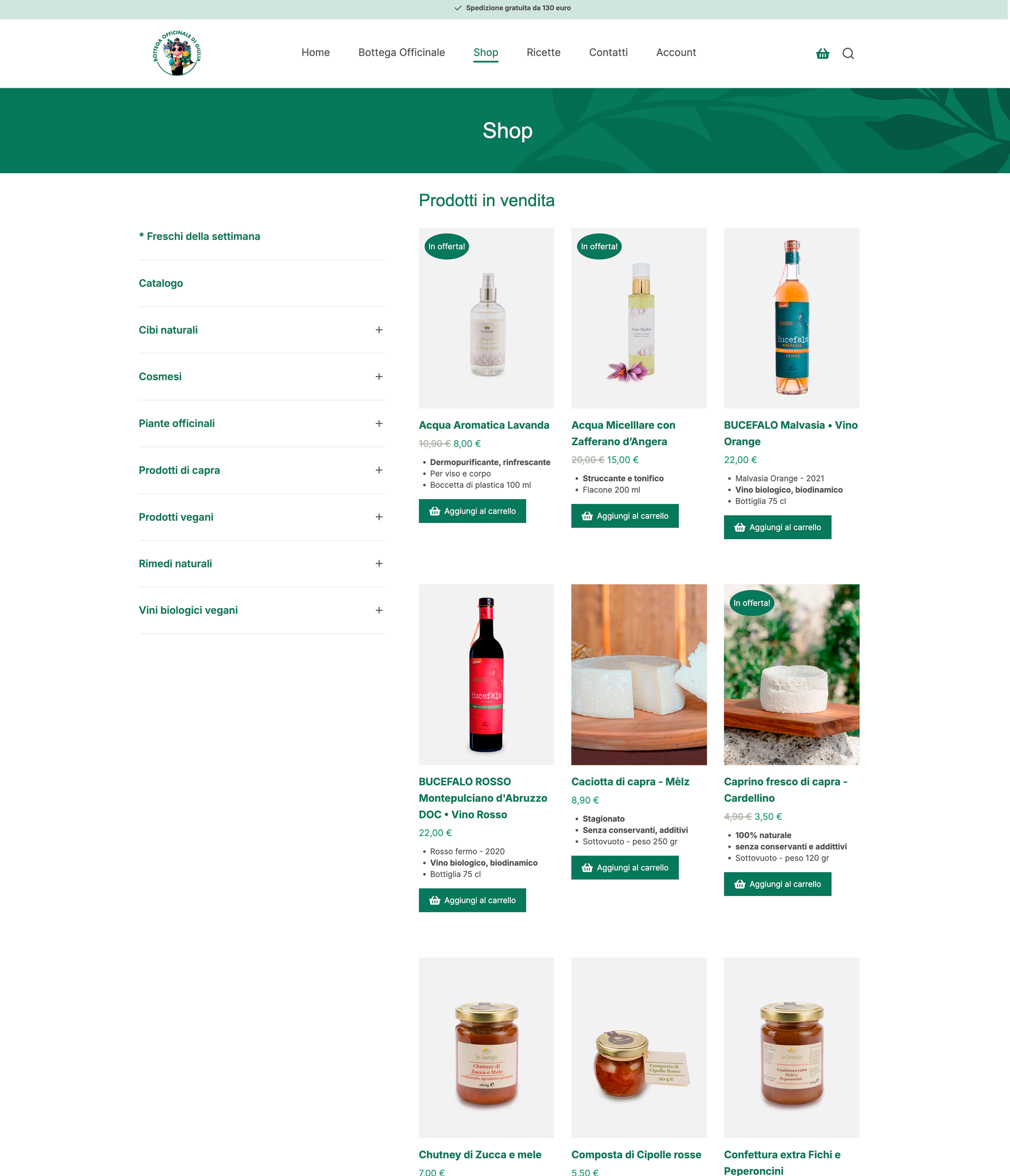Viewport: 1010px width, 1176px height.
Task: Add BUCEFALO Malvasia Orange wine to cart
Action: [x=777, y=527]
